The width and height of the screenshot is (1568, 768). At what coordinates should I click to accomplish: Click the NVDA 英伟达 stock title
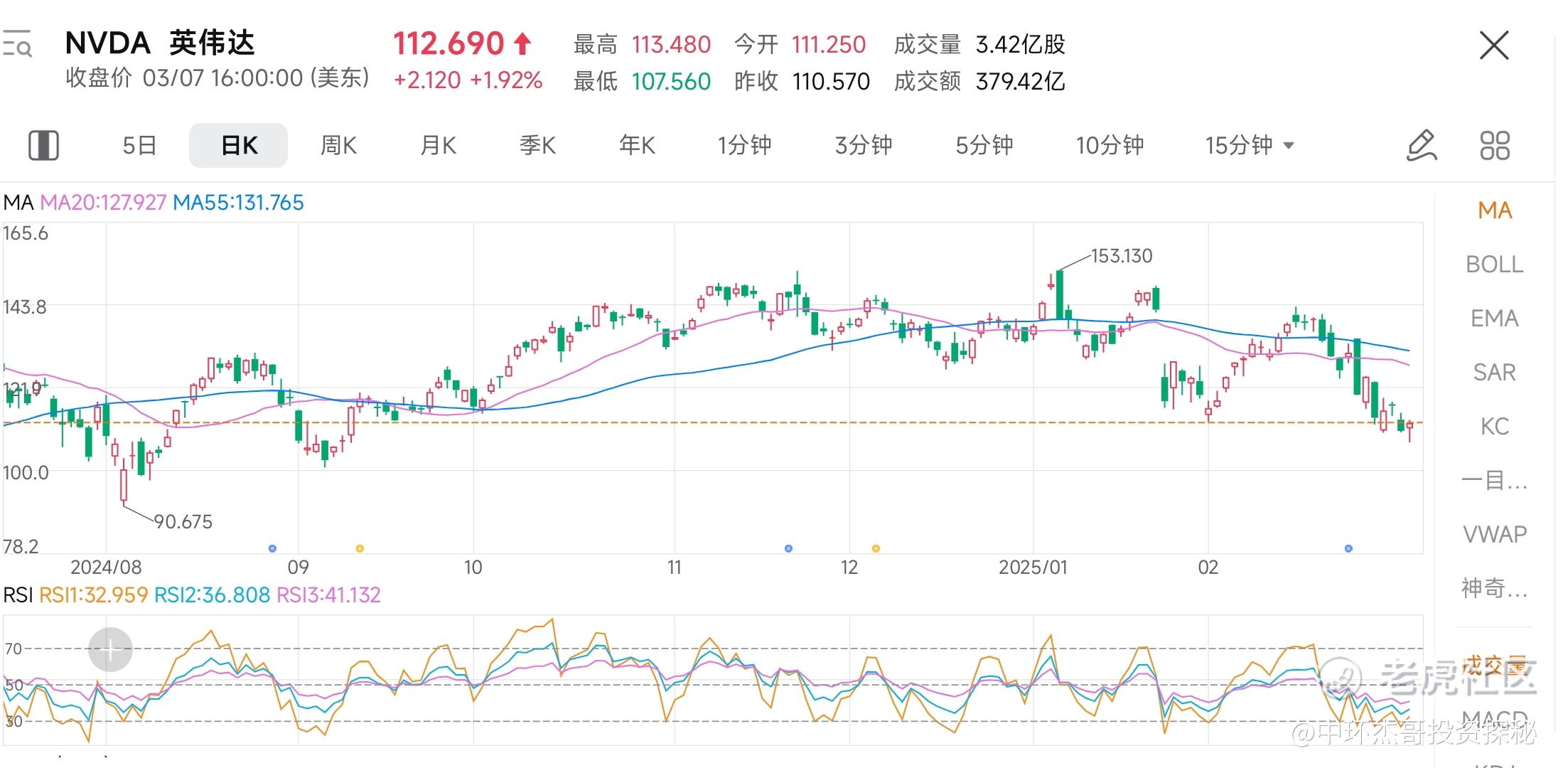160,43
